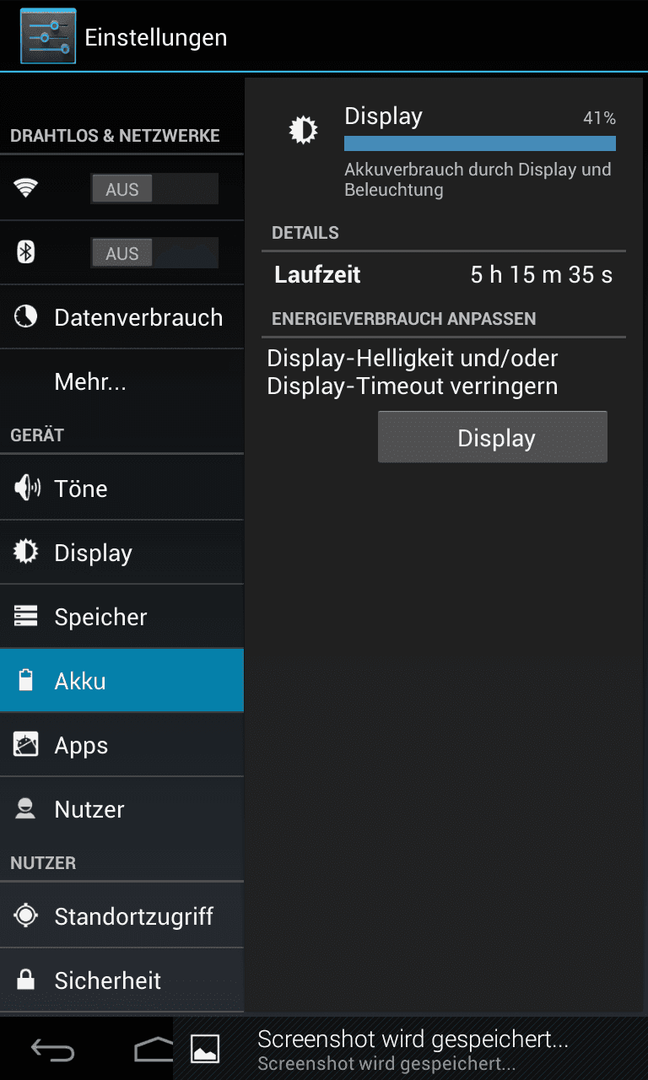Click the large Display brightness icon in detail pane
The image size is (648, 1080).
[x=303, y=129]
